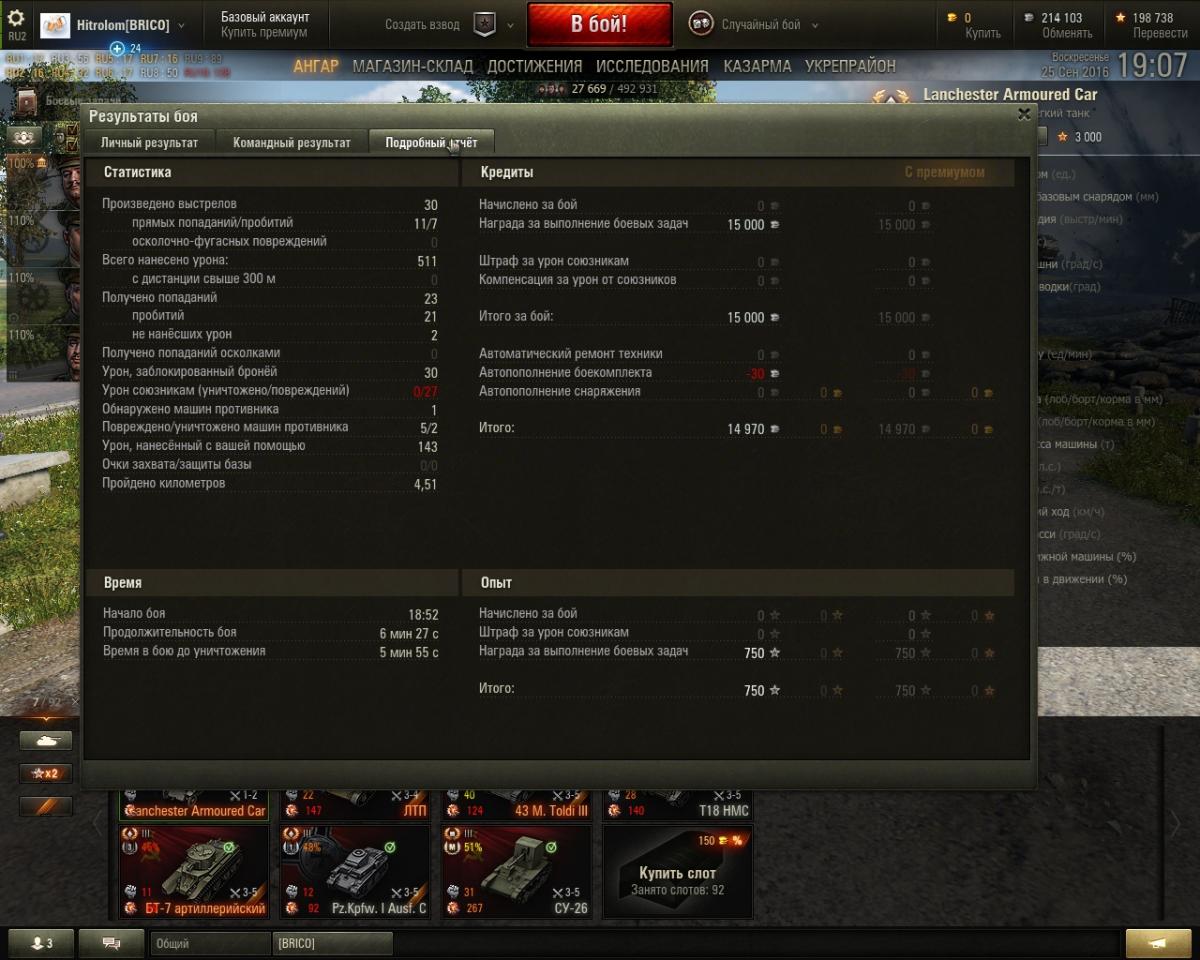The image size is (1200, 960).
Task: Click Обменять credits link
Action: click(1066, 33)
